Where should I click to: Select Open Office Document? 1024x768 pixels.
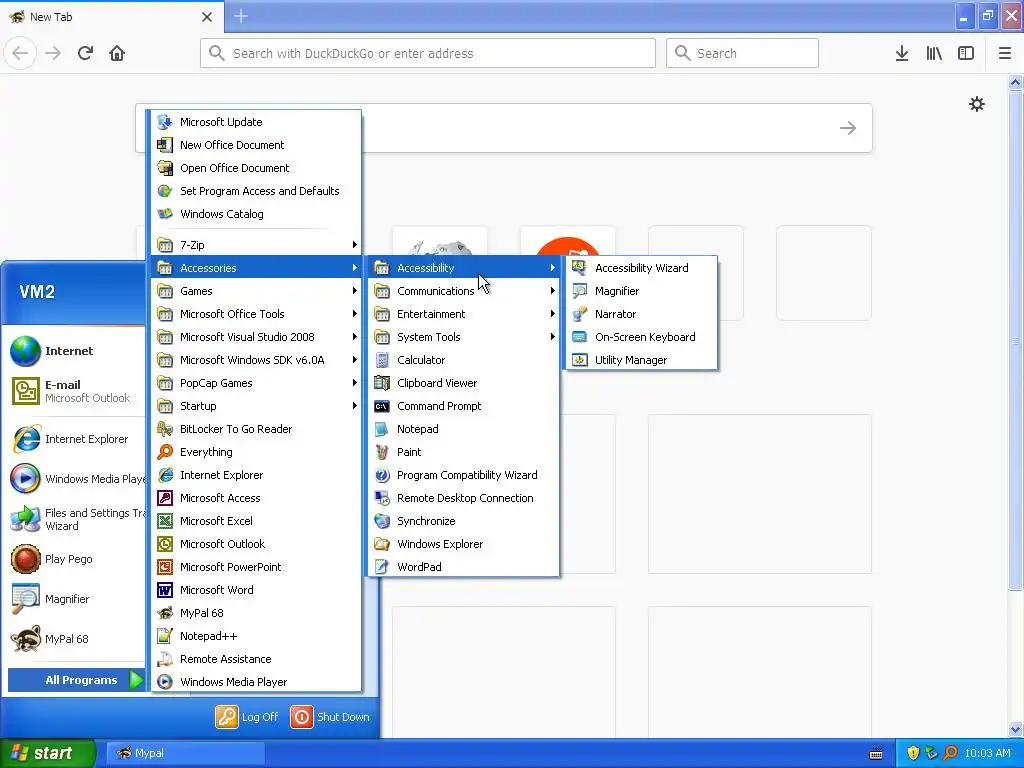click(256, 168)
